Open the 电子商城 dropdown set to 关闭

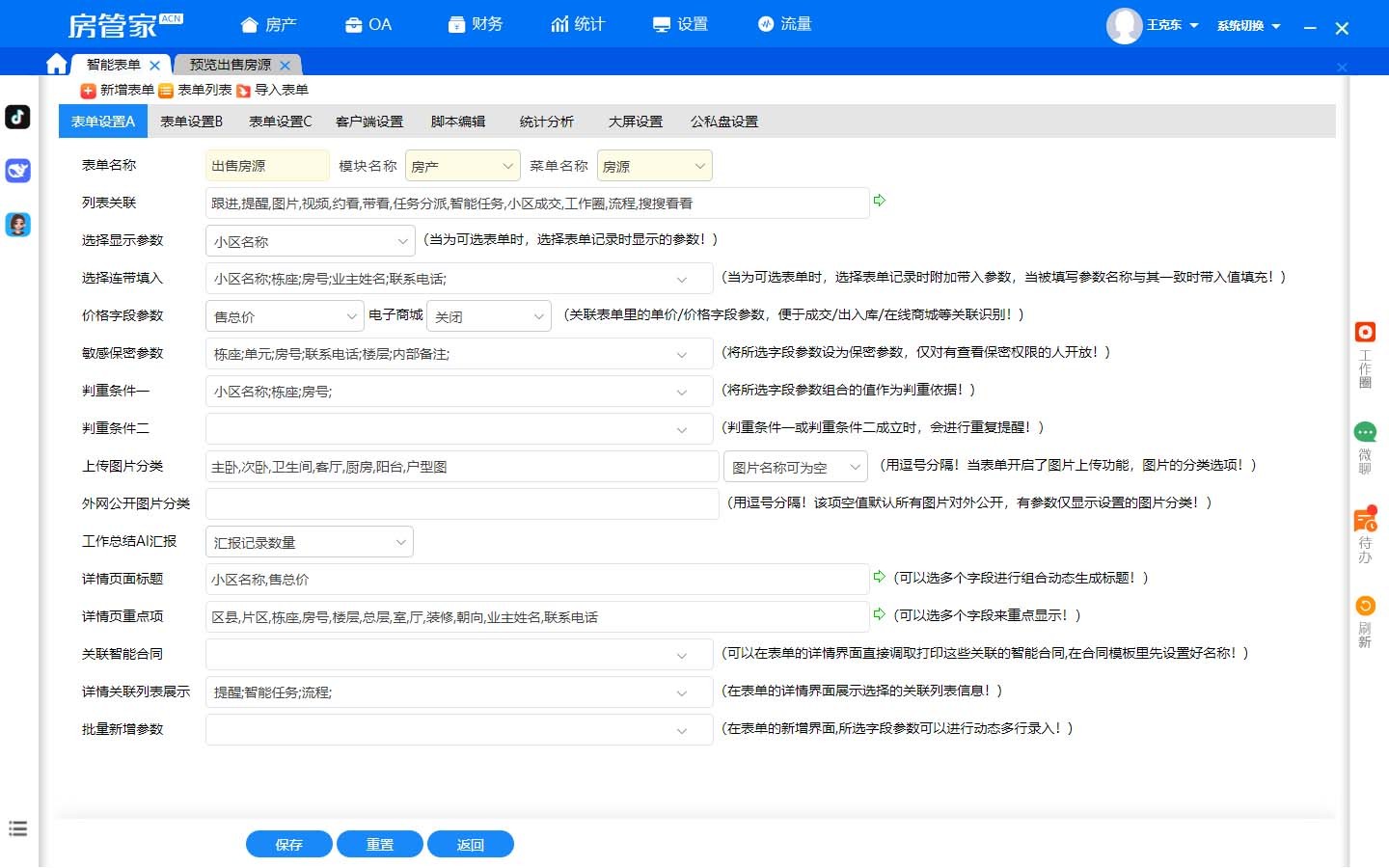pyautogui.click(x=488, y=316)
